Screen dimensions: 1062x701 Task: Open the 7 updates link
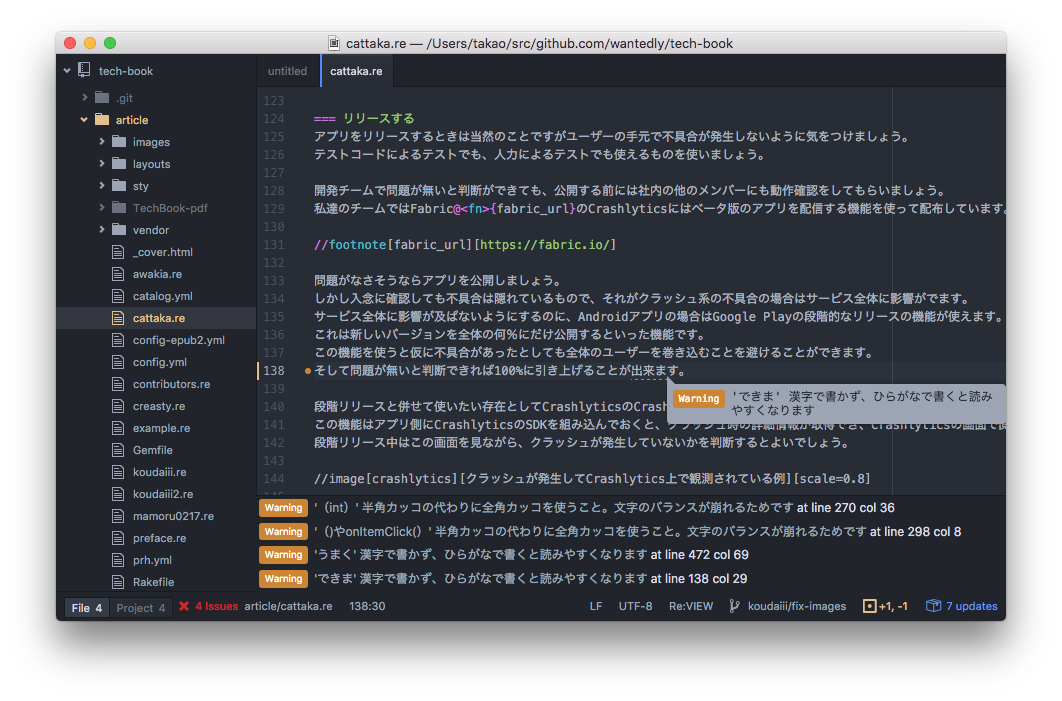pyautogui.click(x=971, y=606)
